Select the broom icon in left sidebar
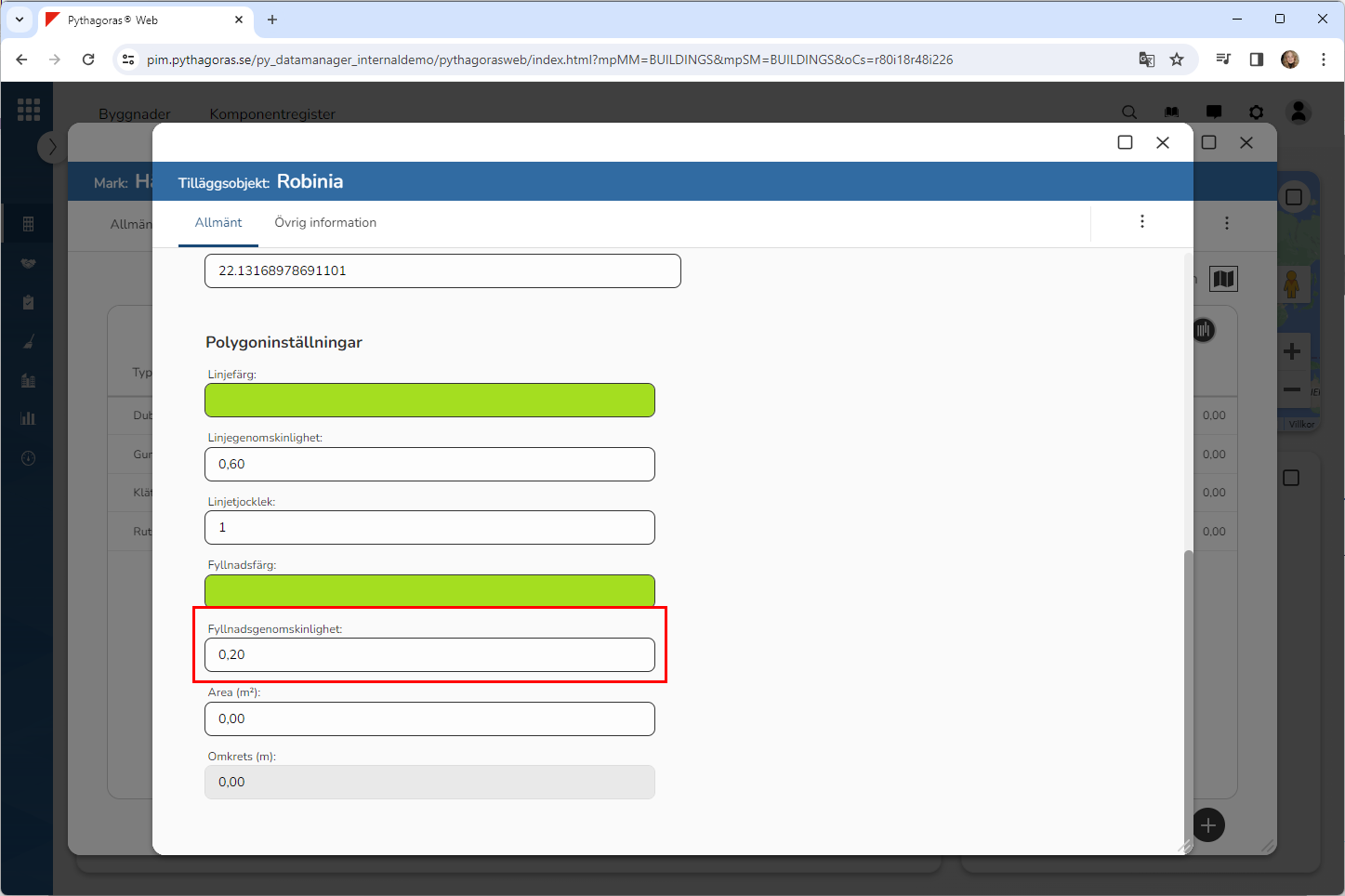 tap(28, 342)
